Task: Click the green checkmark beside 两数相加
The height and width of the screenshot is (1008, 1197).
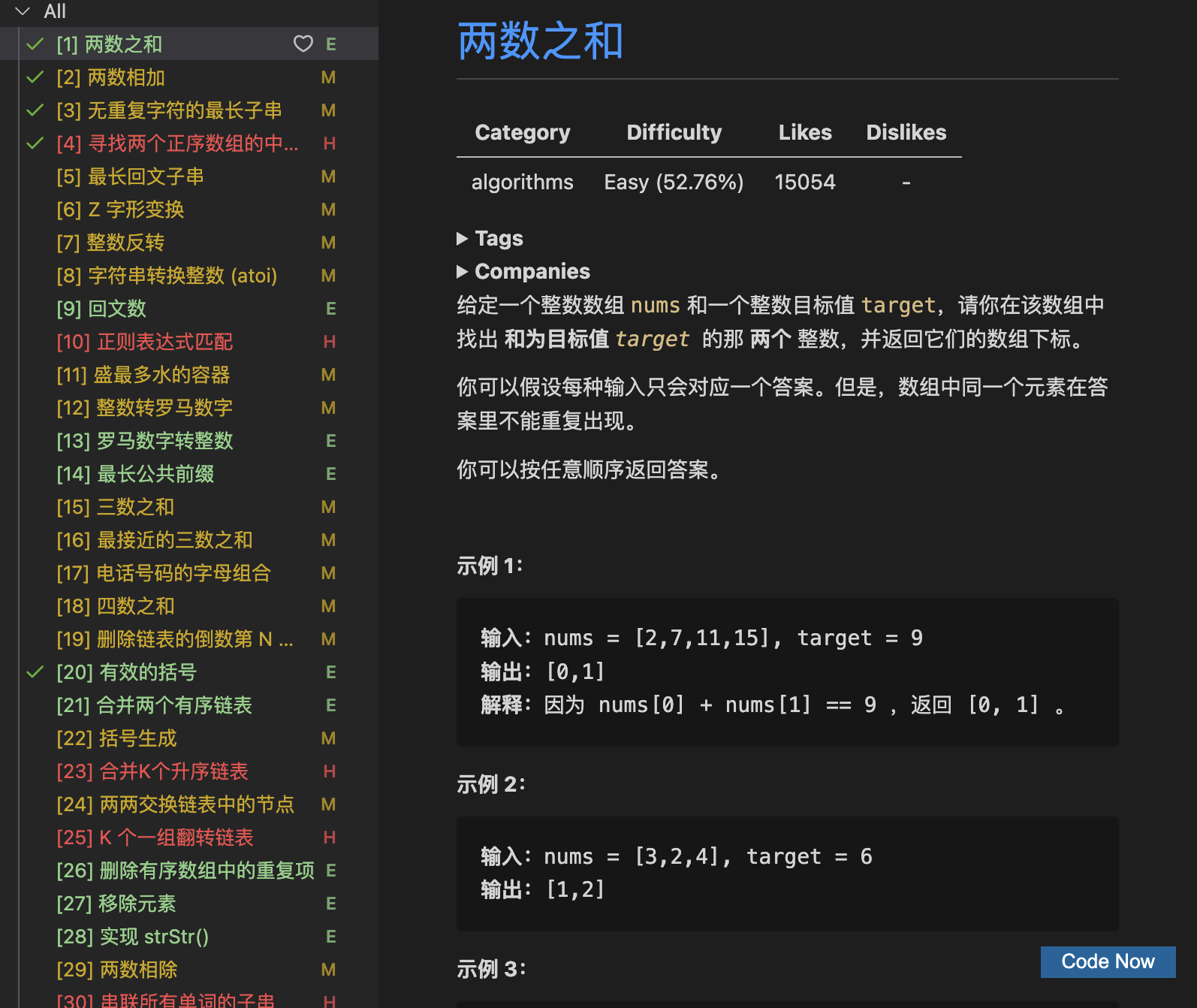Action: click(x=35, y=77)
